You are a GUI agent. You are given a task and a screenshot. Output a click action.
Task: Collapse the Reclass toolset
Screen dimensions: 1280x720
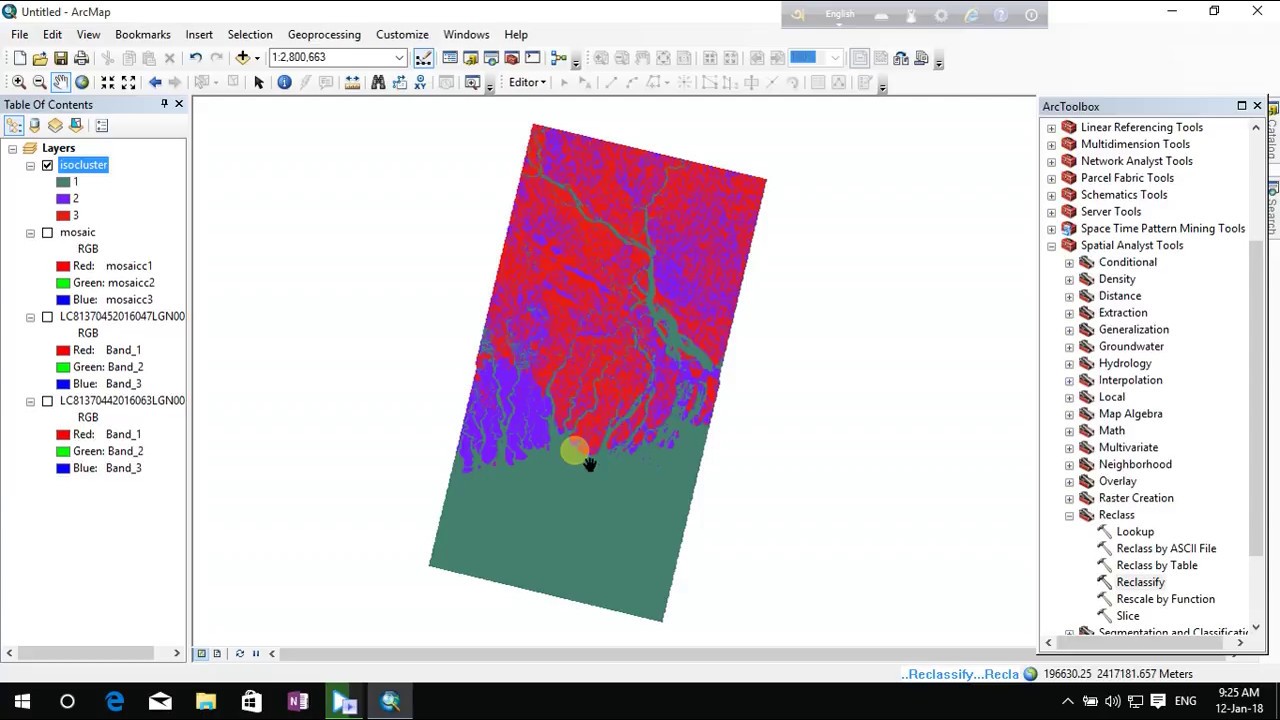tap(1069, 515)
